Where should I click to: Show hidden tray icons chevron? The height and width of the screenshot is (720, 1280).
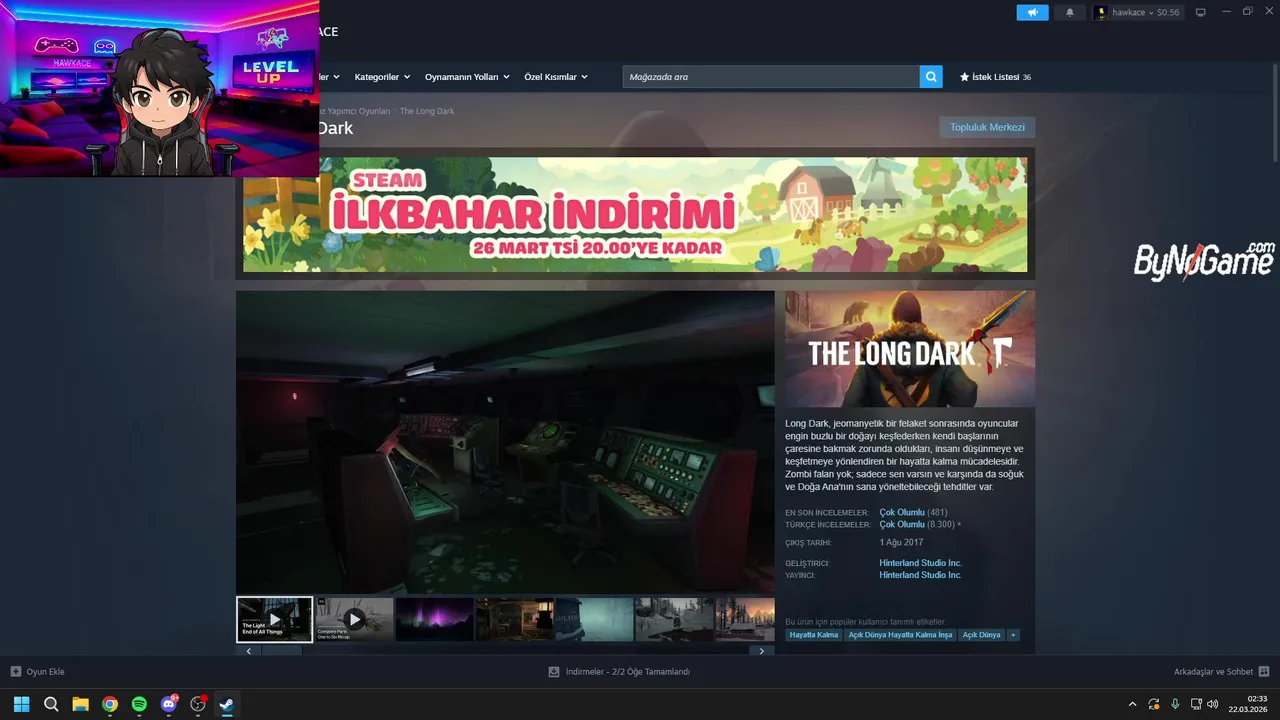[1132, 704]
